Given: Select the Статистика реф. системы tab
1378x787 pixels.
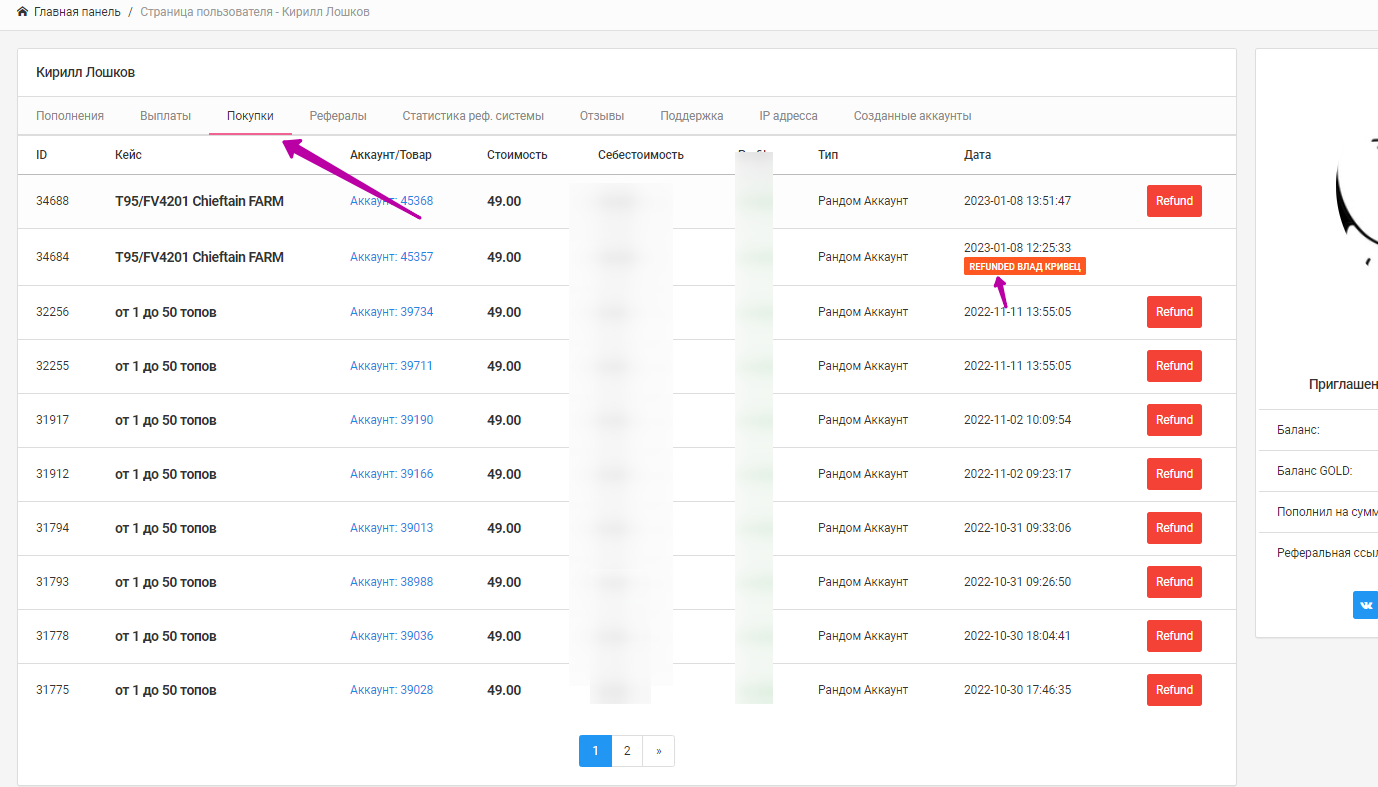Looking at the screenshot, I should tap(473, 116).
